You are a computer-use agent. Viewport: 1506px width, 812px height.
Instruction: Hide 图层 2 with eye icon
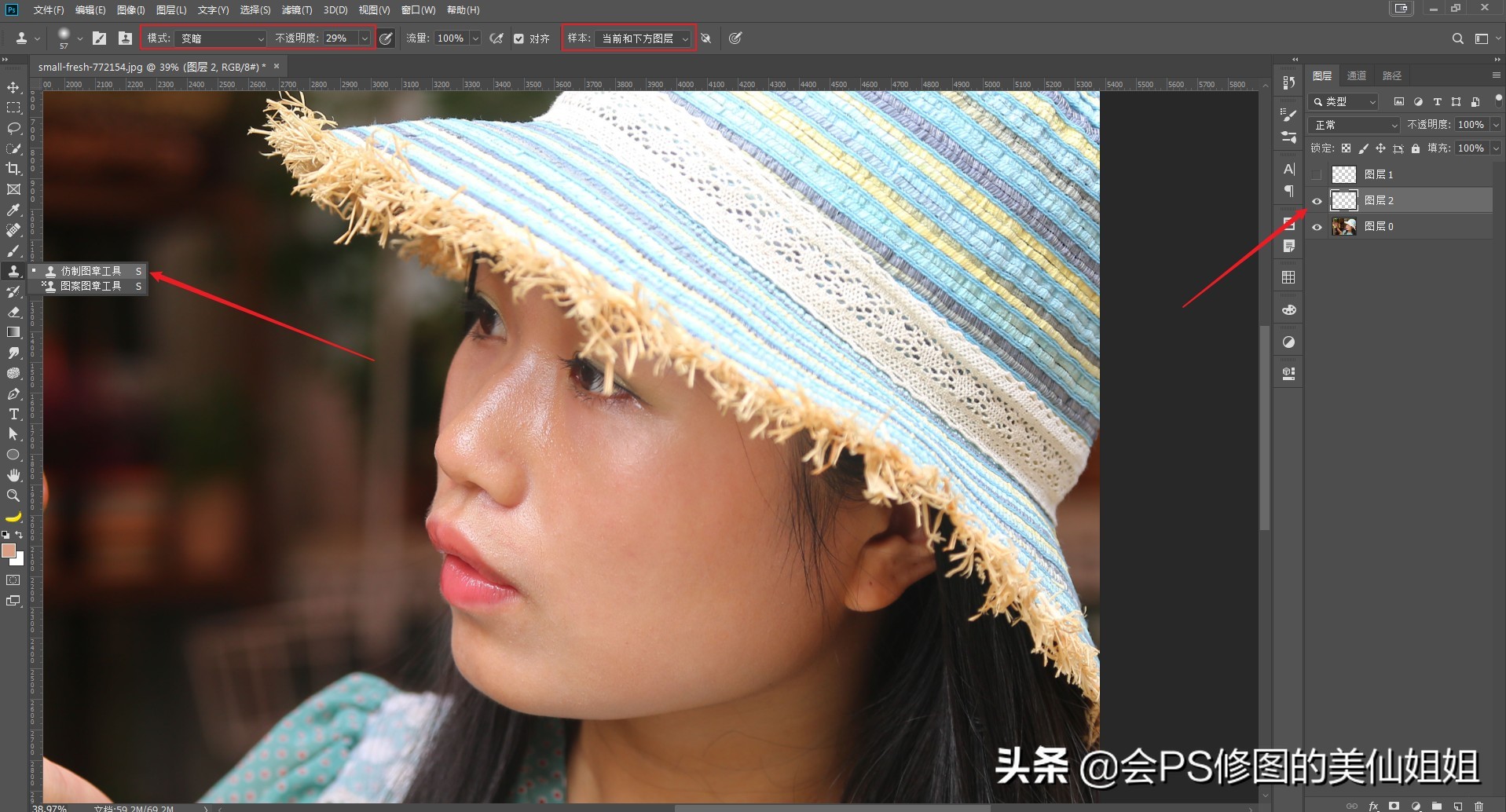point(1317,201)
